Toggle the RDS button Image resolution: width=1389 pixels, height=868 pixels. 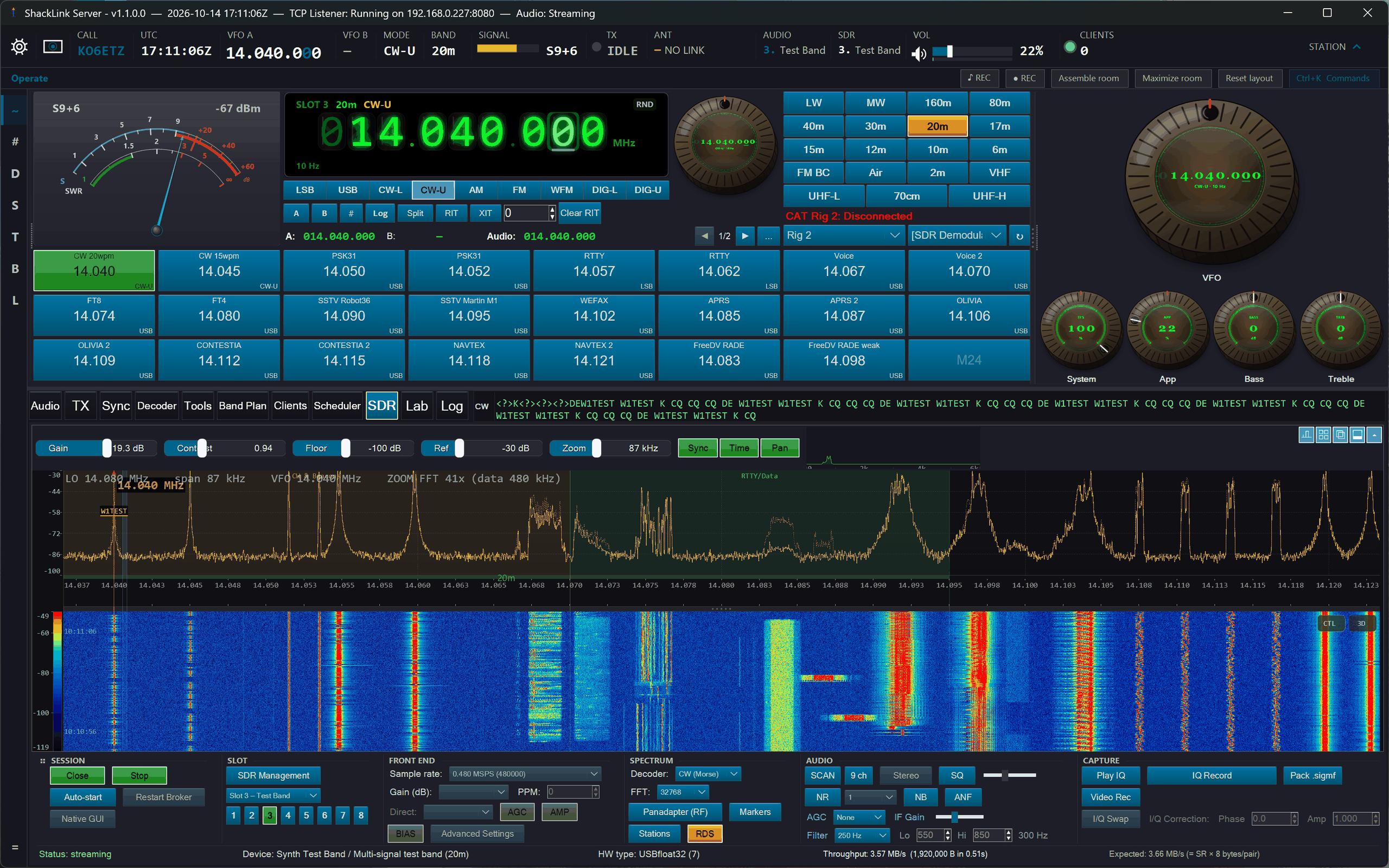pyautogui.click(x=704, y=834)
